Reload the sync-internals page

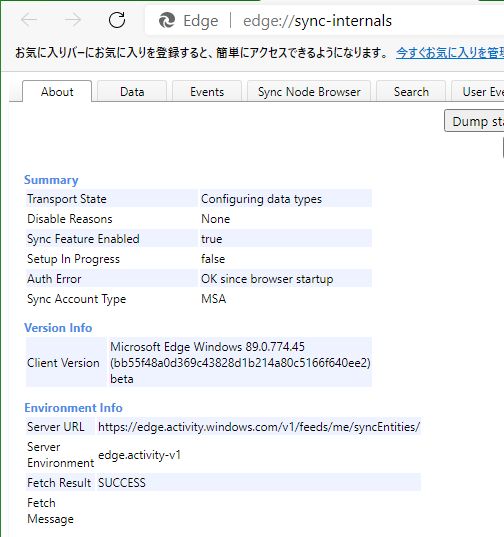[x=117, y=20]
